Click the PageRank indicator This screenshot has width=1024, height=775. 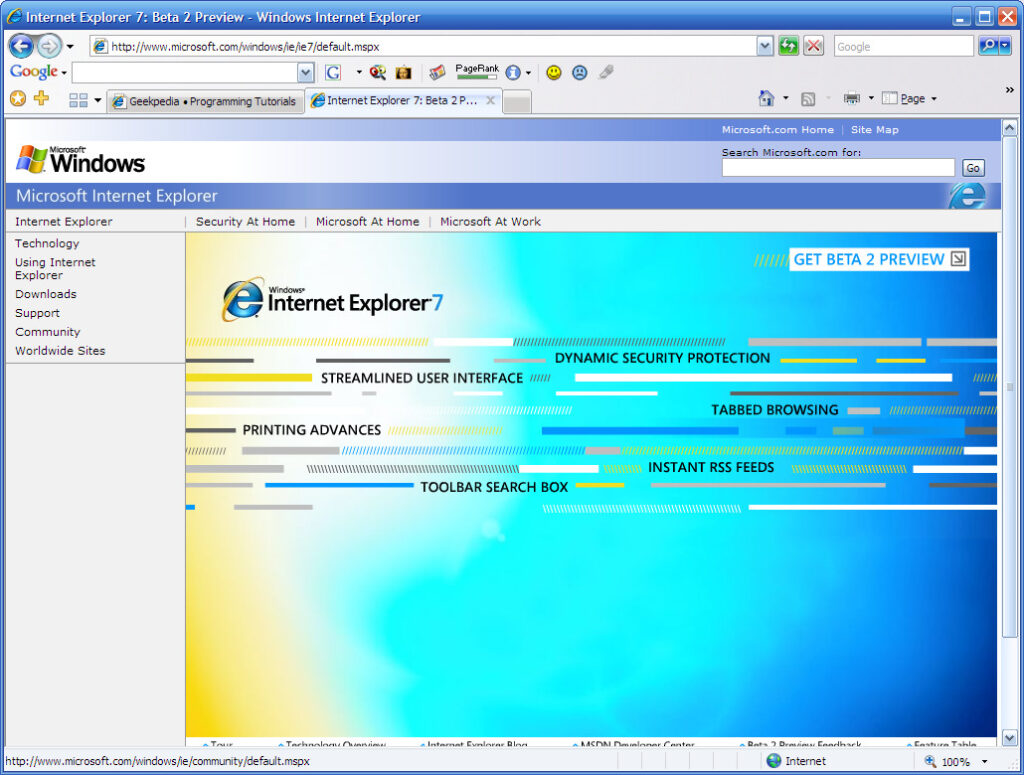[477, 72]
